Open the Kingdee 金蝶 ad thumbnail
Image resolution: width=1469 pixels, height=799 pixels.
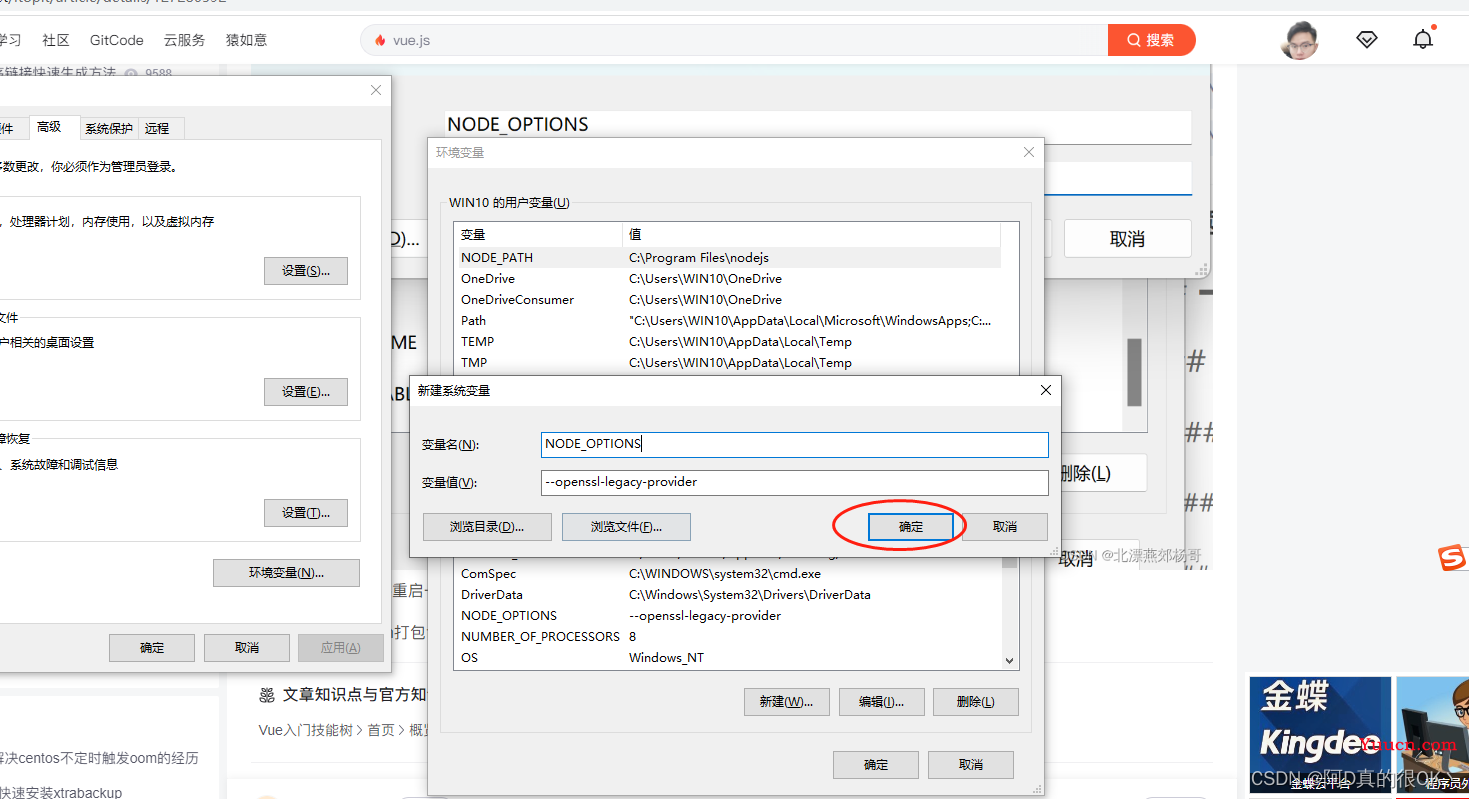point(1320,733)
